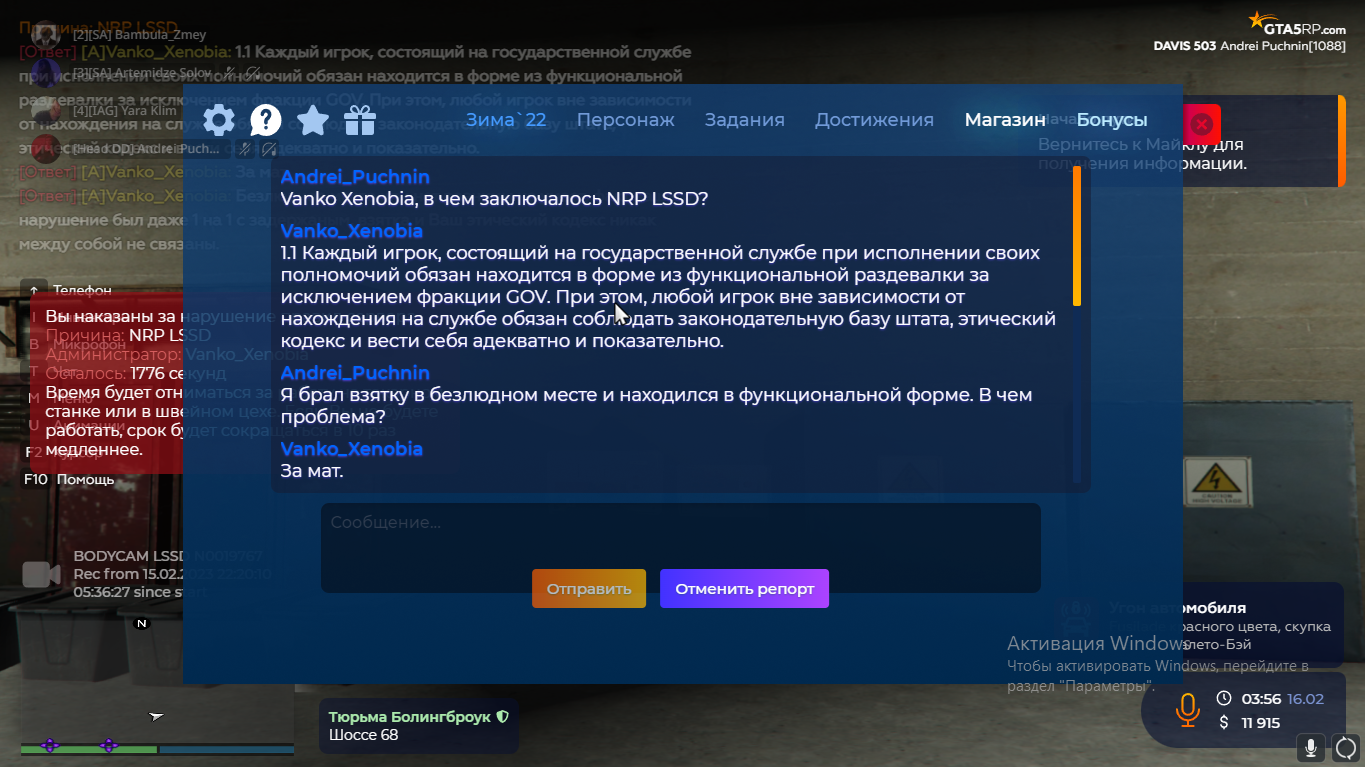Click the star favorites icon
Image resolution: width=1365 pixels, height=767 pixels.
[x=313, y=120]
